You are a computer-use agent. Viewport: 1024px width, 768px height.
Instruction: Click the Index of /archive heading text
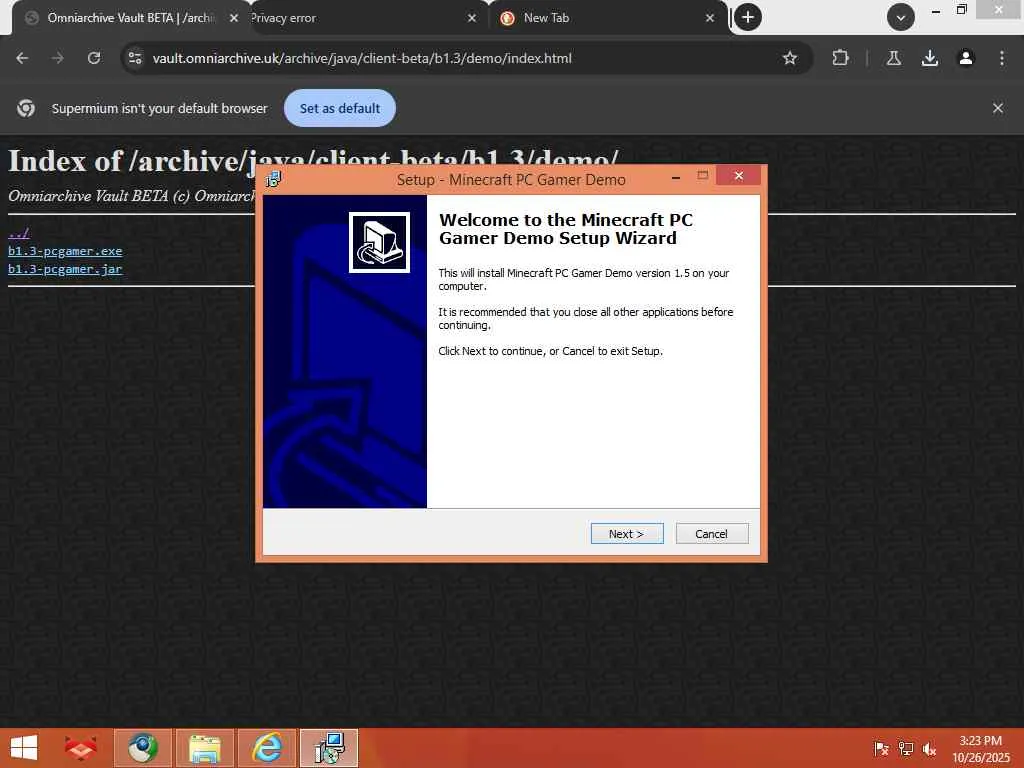313,161
